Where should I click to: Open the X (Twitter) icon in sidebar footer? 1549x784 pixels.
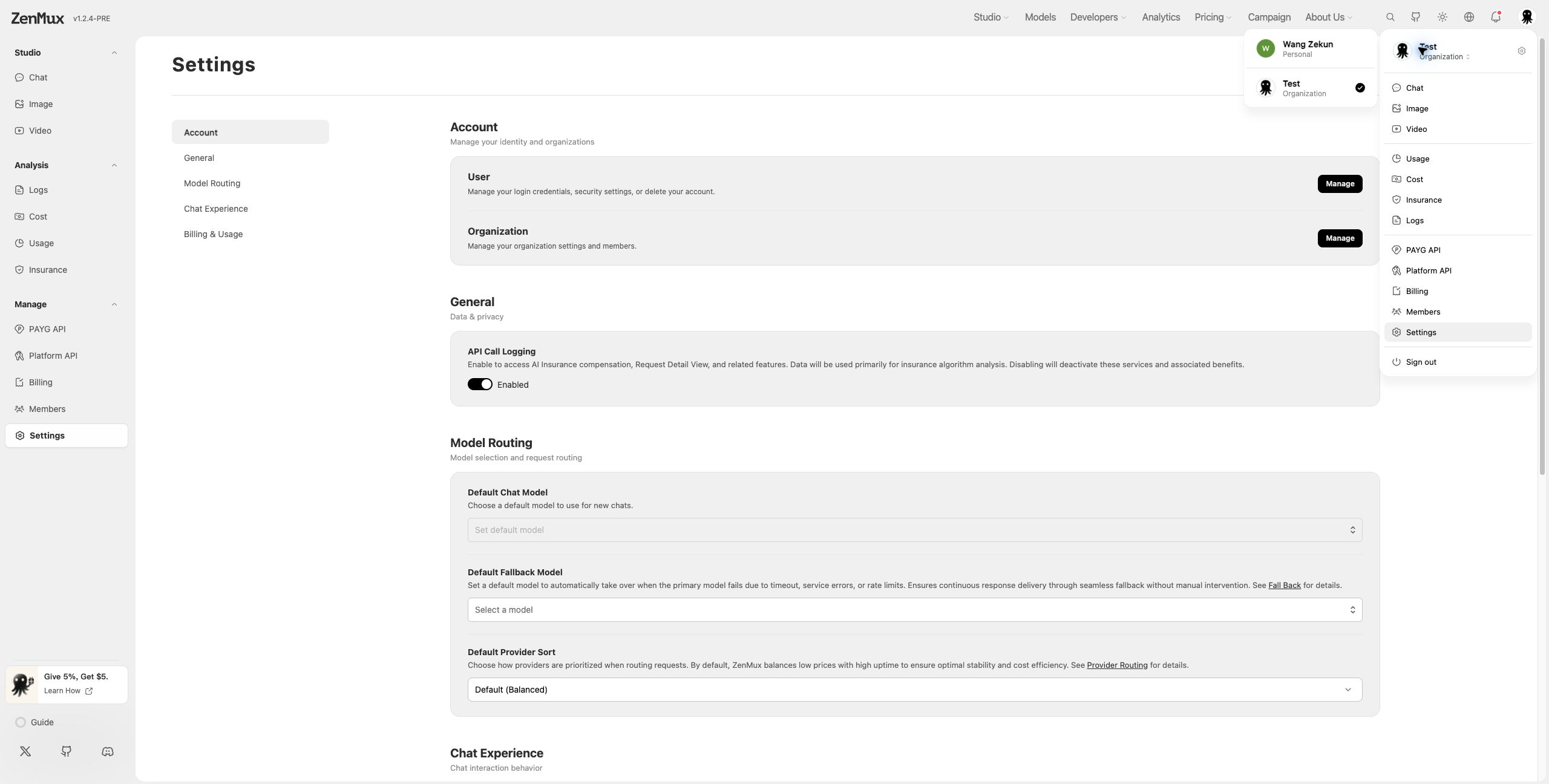coord(25,751)
